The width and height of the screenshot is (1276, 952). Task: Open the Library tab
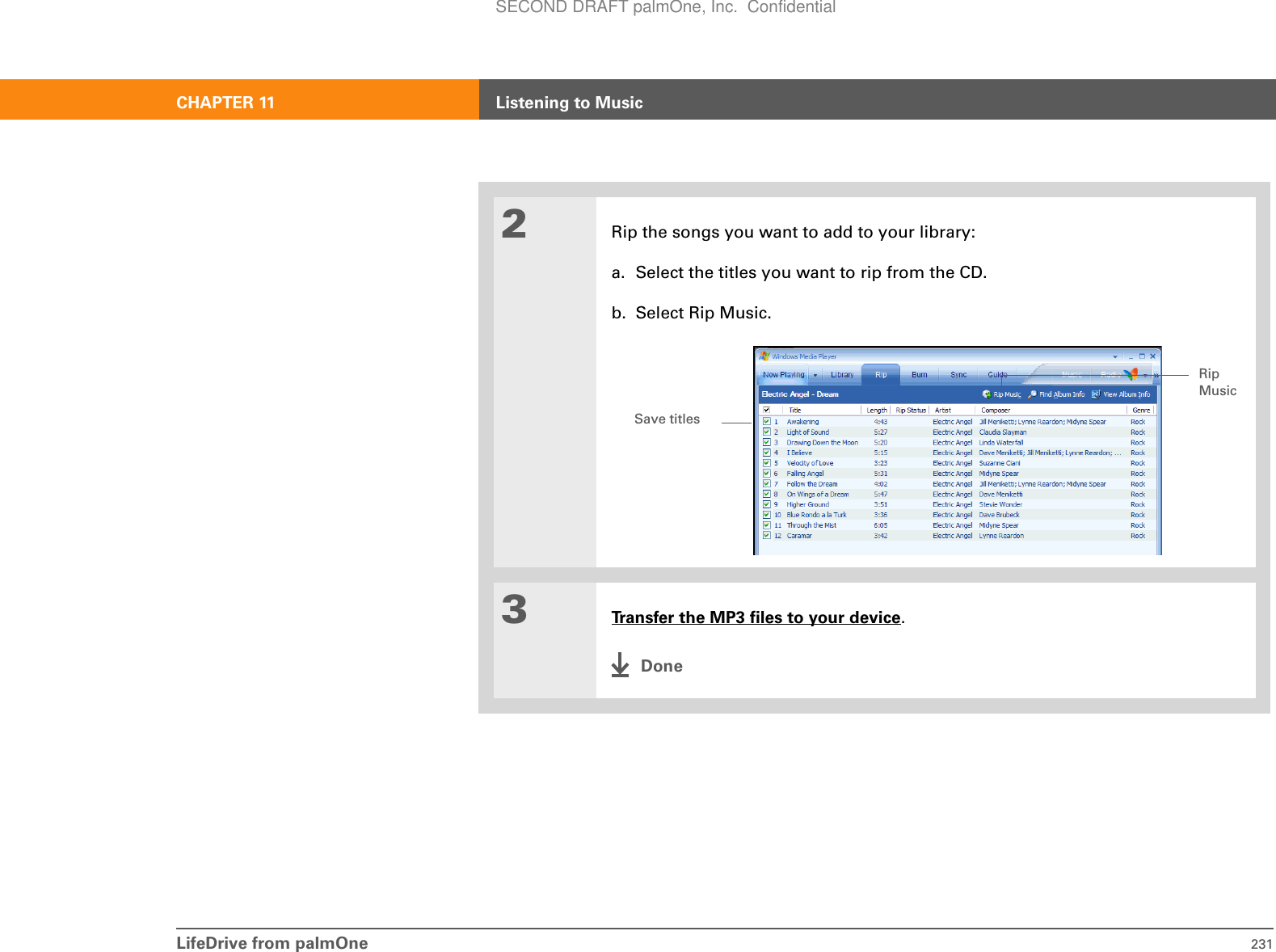[842, 375]
